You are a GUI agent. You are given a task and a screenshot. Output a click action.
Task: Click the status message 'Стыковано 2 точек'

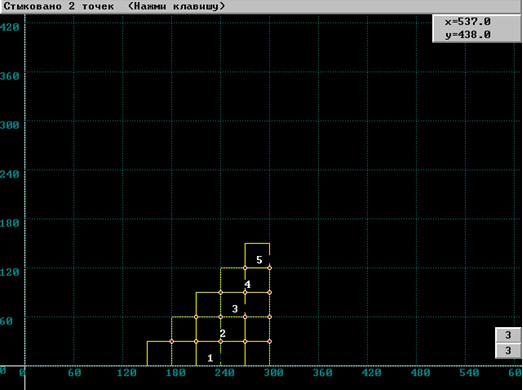pyautogui.click(x=59, y=6)
